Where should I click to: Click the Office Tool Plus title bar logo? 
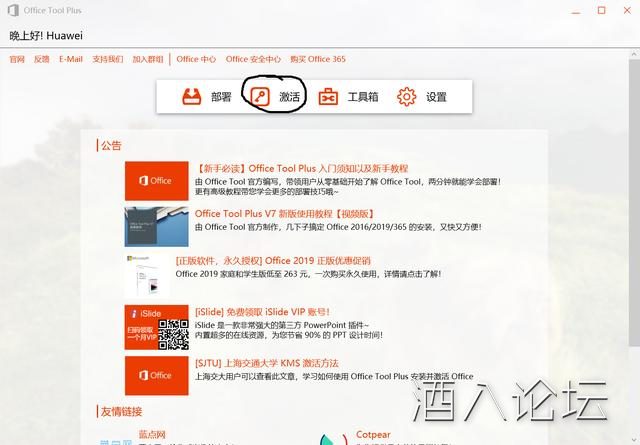click(13, 10)
